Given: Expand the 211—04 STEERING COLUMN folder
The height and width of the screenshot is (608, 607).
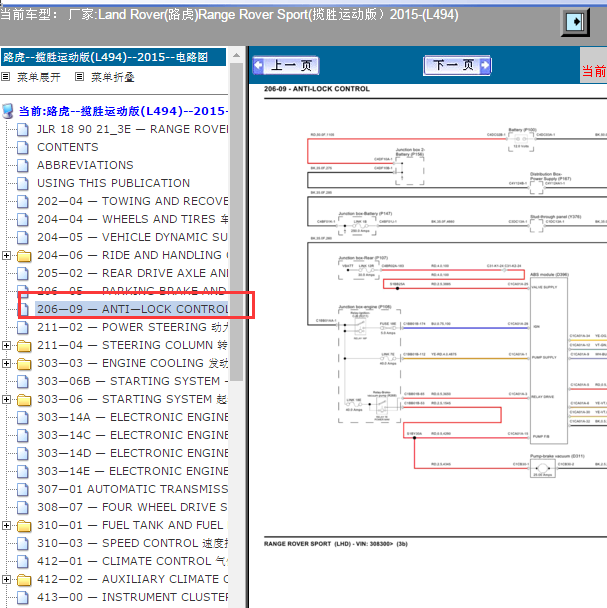Looking at the screenshot, I should click(6, 345).
